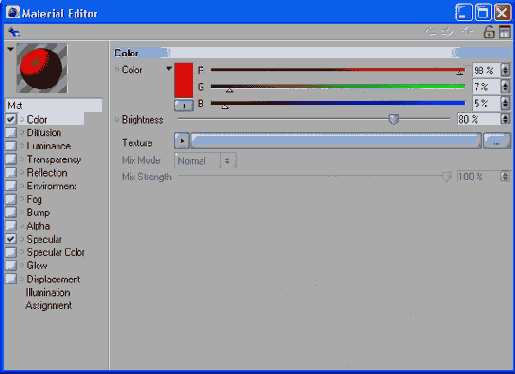Click the red color swatch
Image resolution: width=515 pixels, height=374 pixels.
click(184, 80)
